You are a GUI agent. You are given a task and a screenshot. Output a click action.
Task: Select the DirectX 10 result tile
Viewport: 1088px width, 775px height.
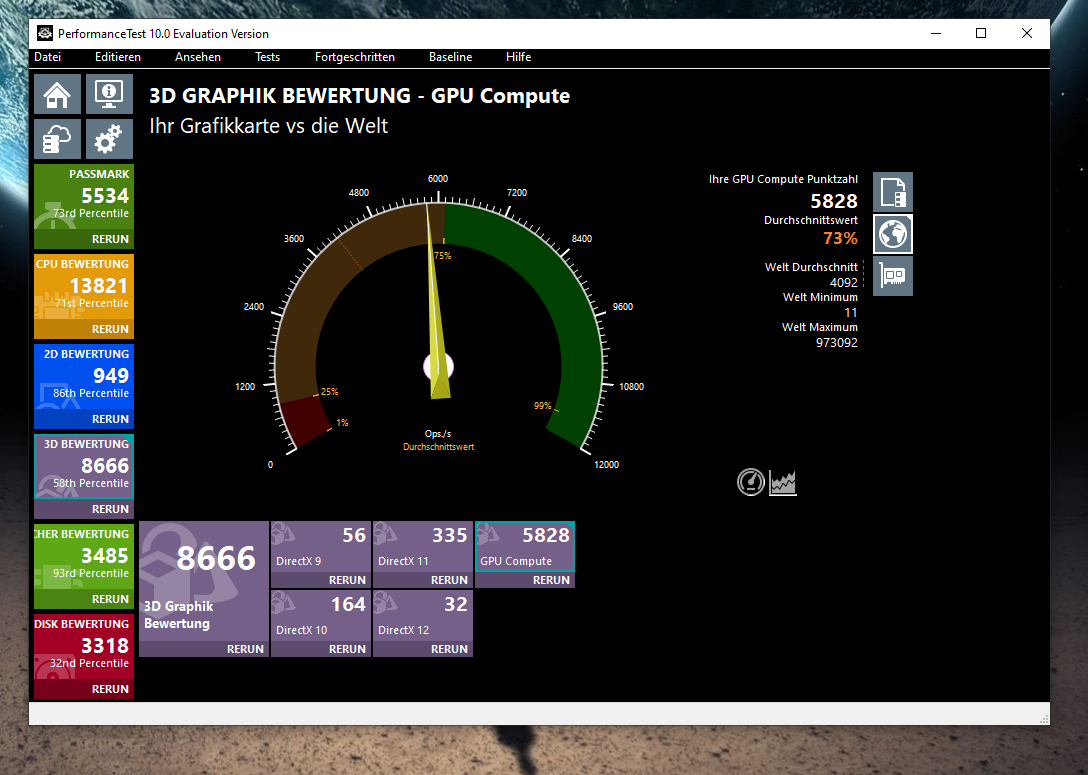click(321, 615)
